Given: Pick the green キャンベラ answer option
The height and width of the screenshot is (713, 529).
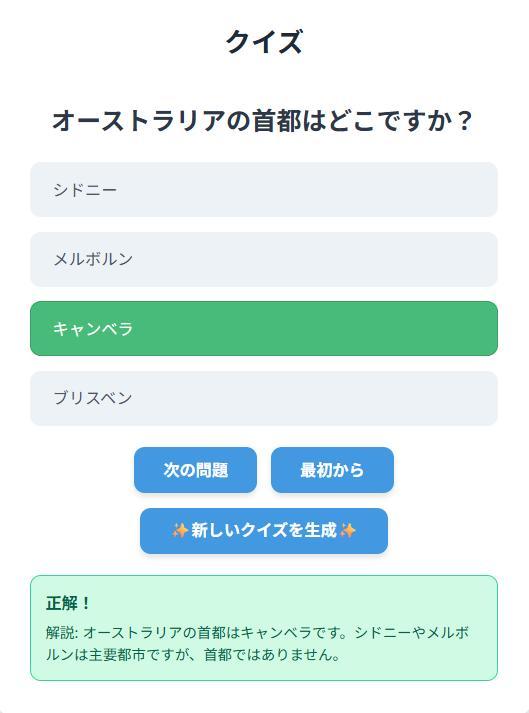Looking at the screenshot, I should 264,328.
